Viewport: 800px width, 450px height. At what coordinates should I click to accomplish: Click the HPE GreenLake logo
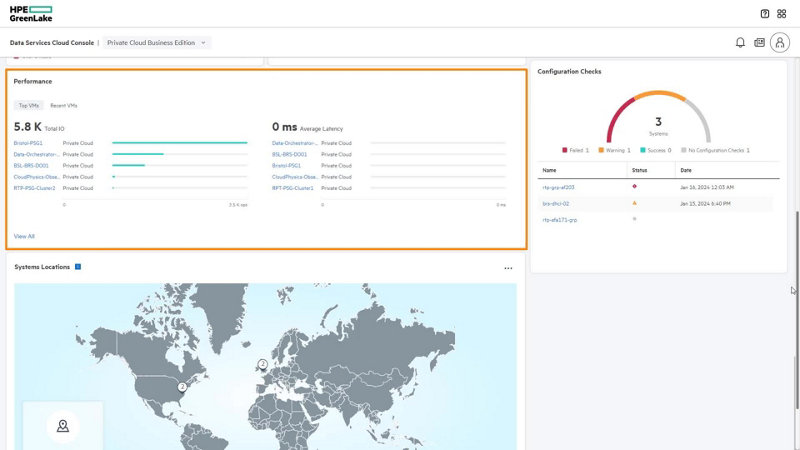click(x=31, y=14)
